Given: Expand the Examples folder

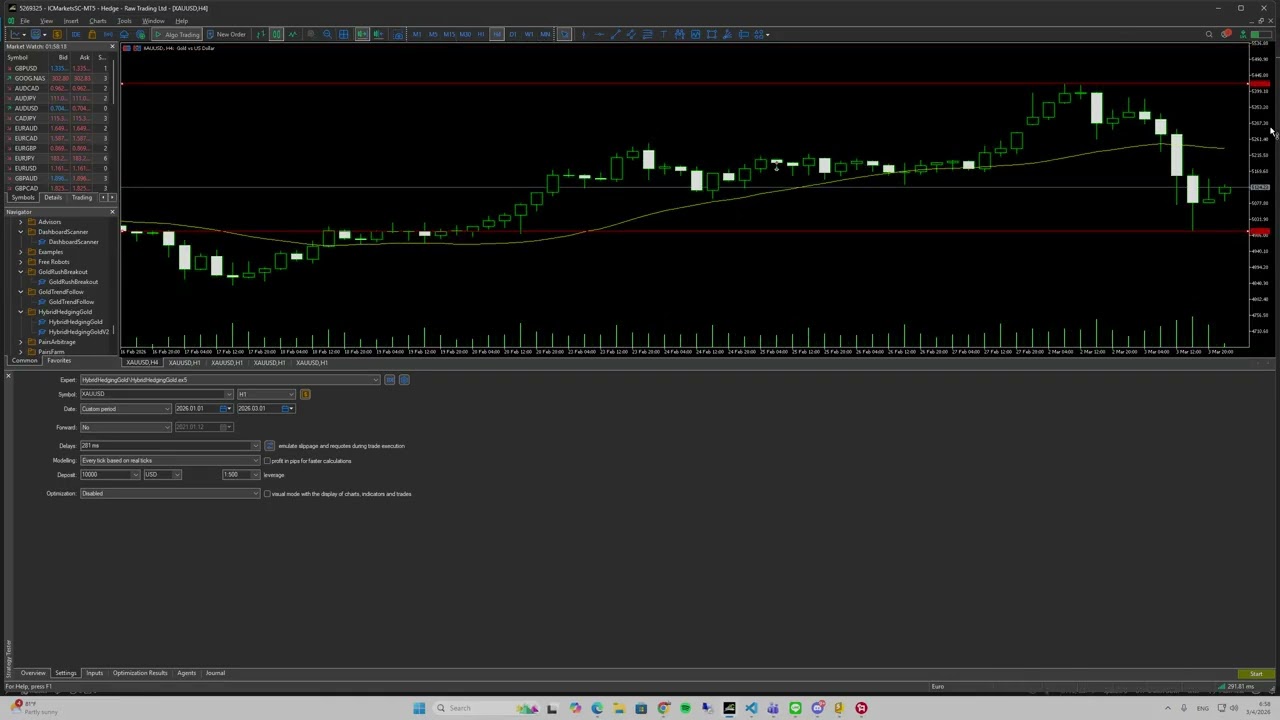Looking at the screenshot, I should 20,252.
